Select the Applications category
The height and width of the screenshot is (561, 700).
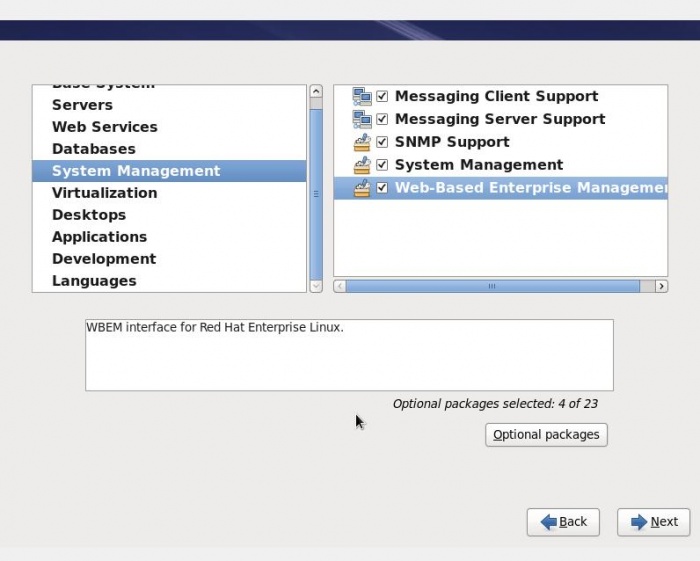click(169, 237)
